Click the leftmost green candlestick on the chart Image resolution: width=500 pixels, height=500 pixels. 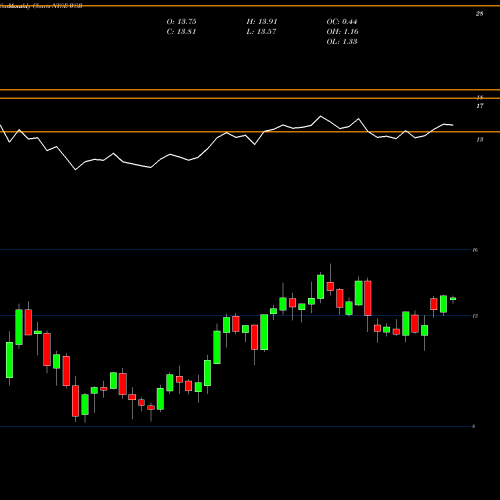click(x=9, y=360)
